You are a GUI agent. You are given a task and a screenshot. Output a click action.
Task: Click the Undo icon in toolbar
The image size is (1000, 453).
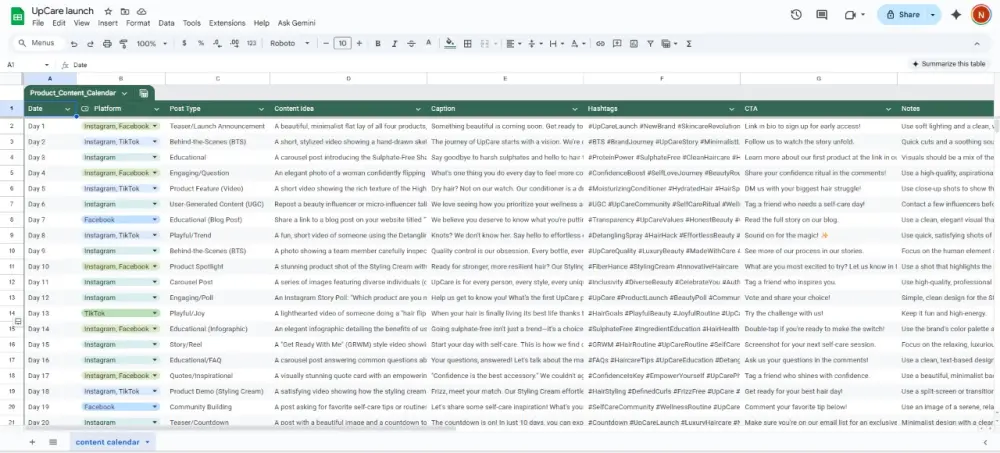74,43
